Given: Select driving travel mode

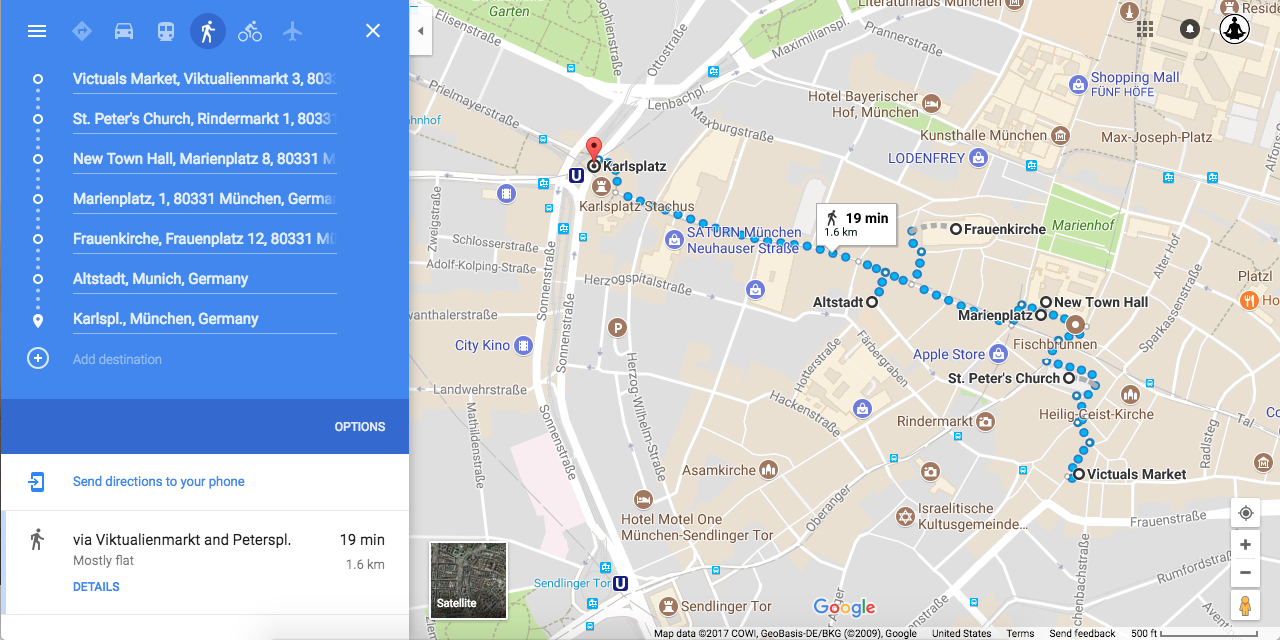Looking at the screenshot, I should click(124, 31).
